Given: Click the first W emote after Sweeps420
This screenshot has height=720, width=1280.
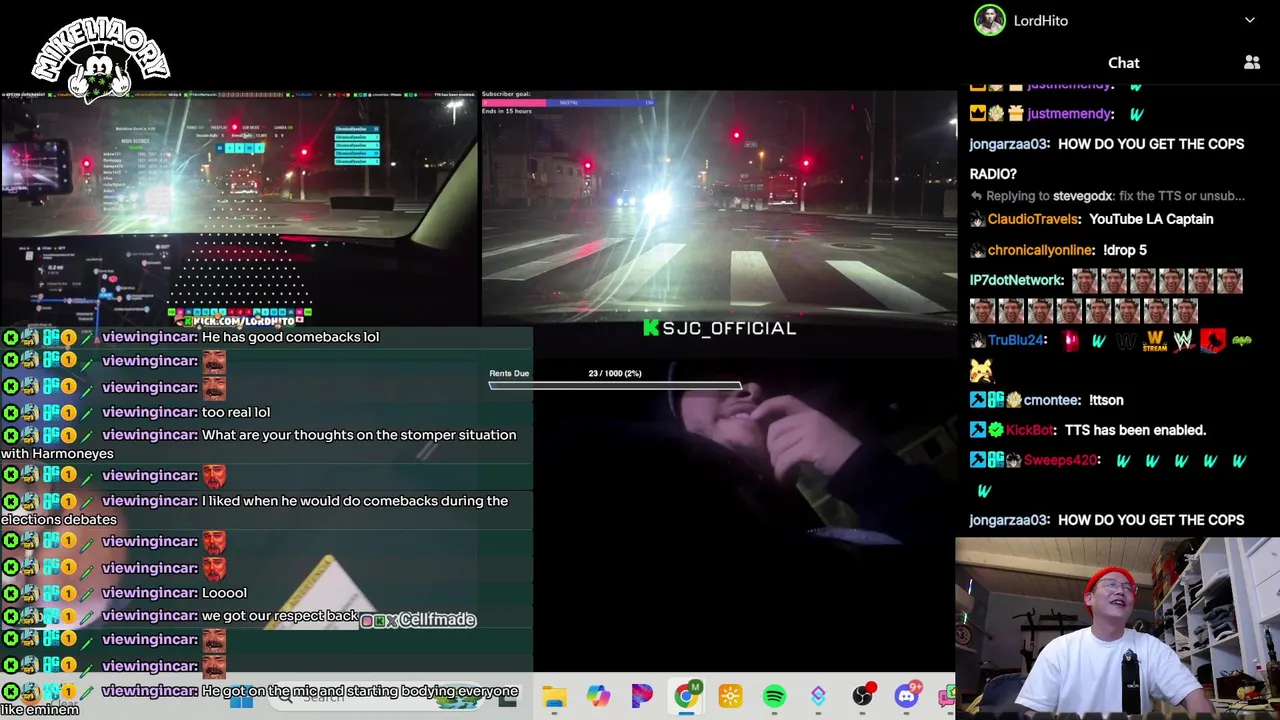Looking at the screenshot, I should (1123, 461).
